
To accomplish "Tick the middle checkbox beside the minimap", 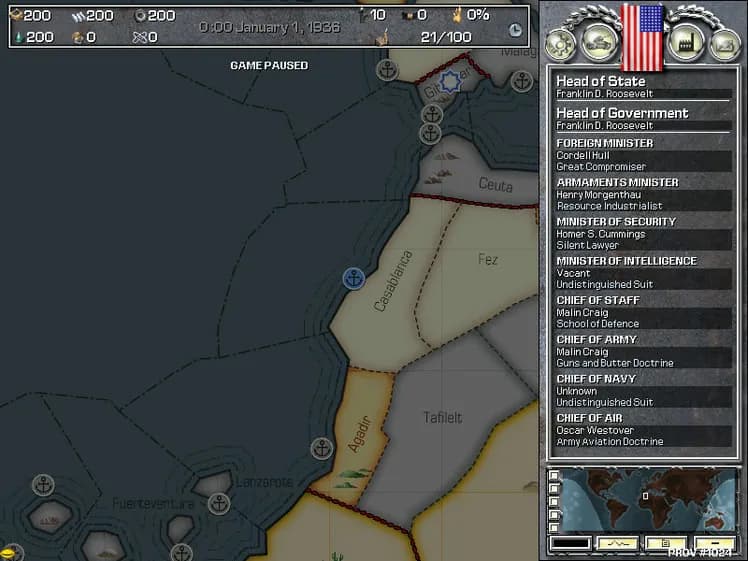I will click(x=554, y=501).
